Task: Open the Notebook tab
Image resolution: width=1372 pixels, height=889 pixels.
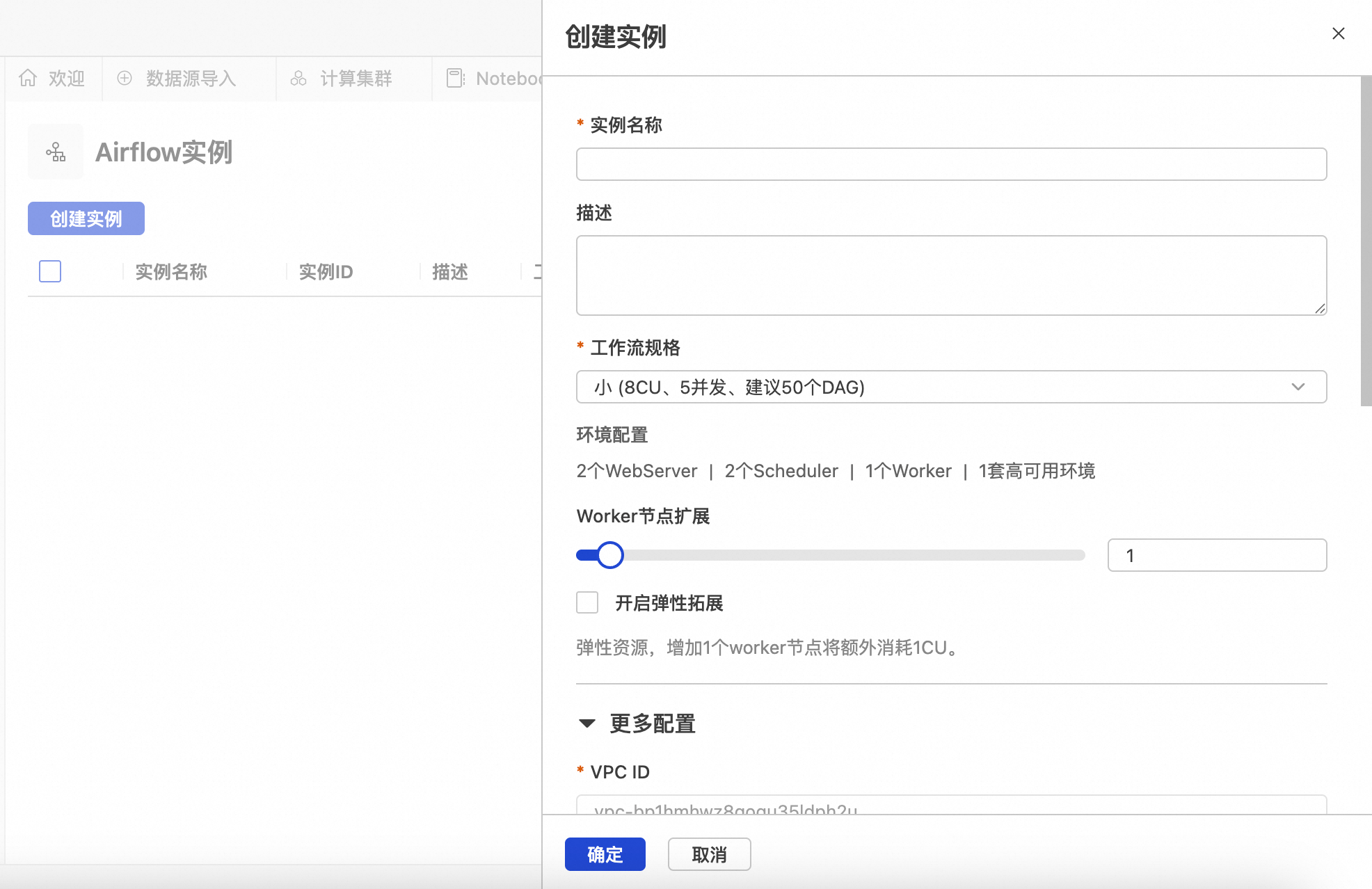Action: click(x=488, y=79)
